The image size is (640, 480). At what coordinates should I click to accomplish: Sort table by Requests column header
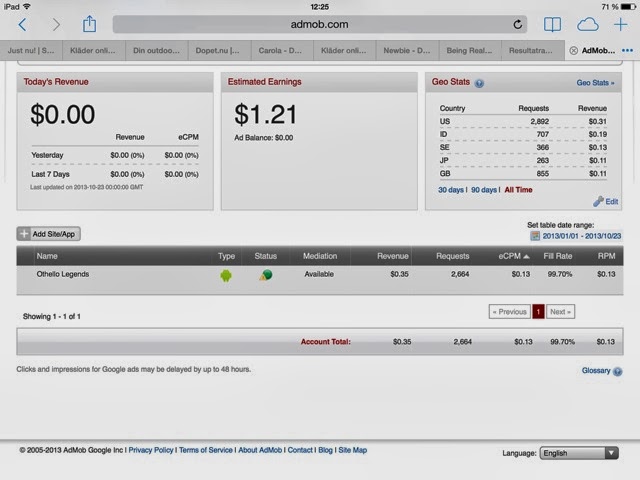click(453, 256)
